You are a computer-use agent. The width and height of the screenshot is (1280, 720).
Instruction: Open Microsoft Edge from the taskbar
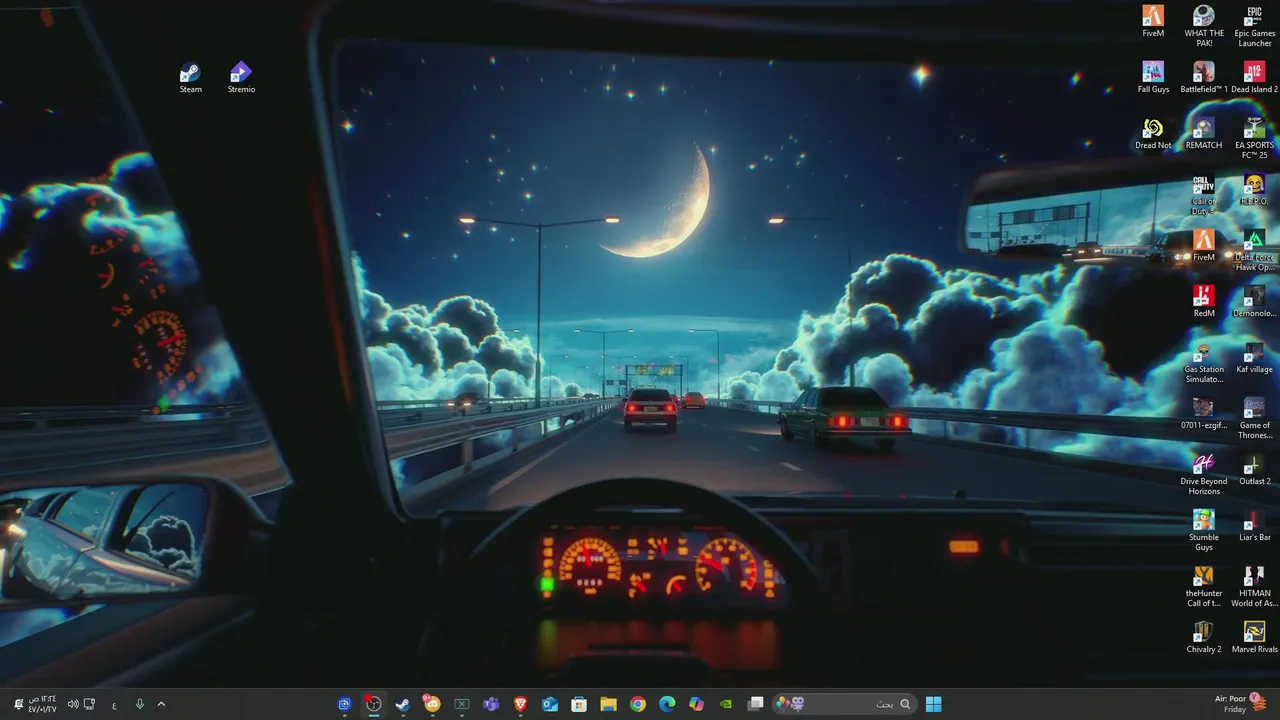[x=667, y=704]
